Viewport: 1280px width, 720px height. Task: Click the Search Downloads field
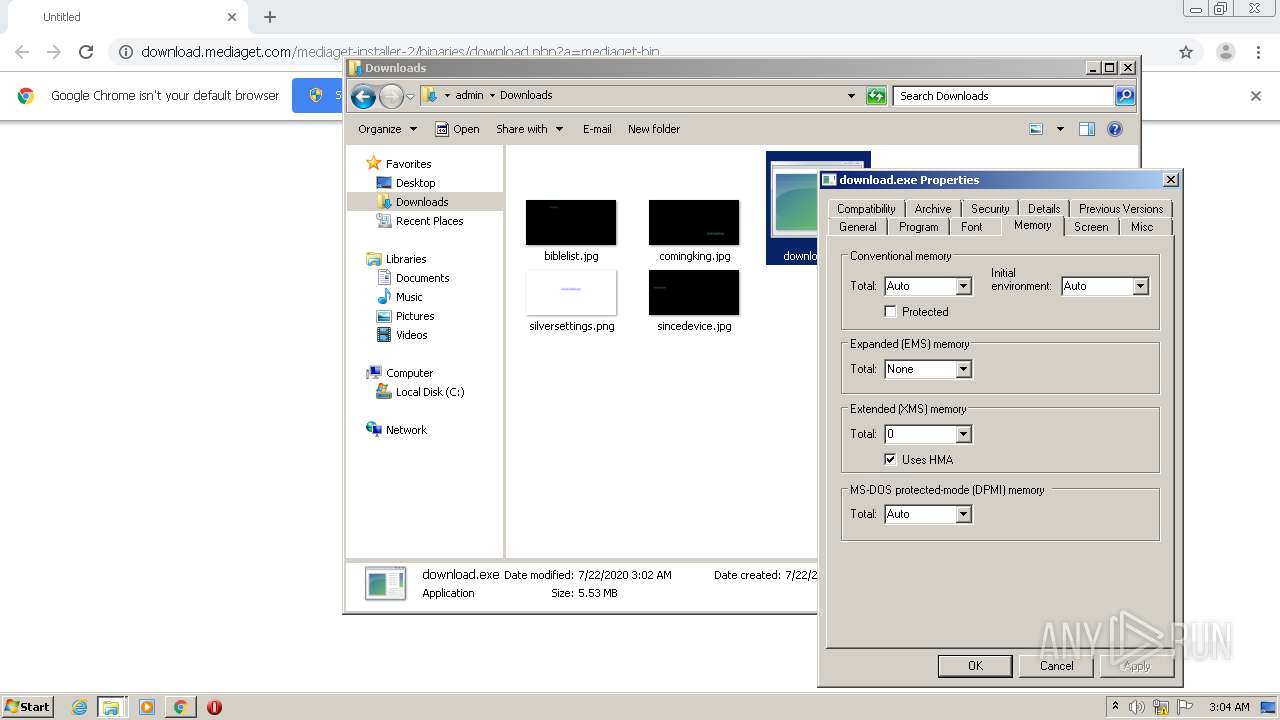point(1003,96)
